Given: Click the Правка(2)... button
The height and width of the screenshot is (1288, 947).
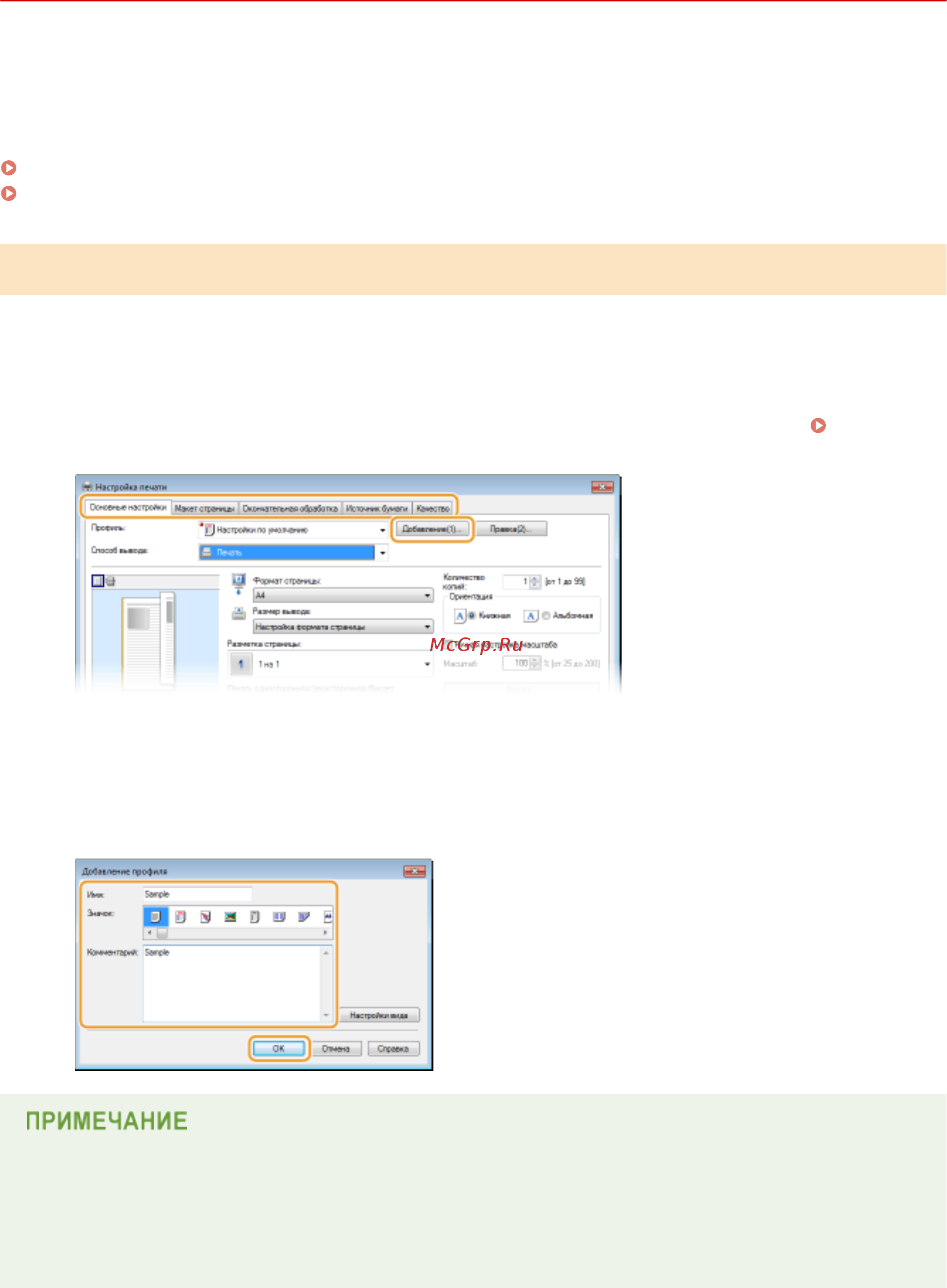Looking at the screenshot, I should click(x=511, y=529).
